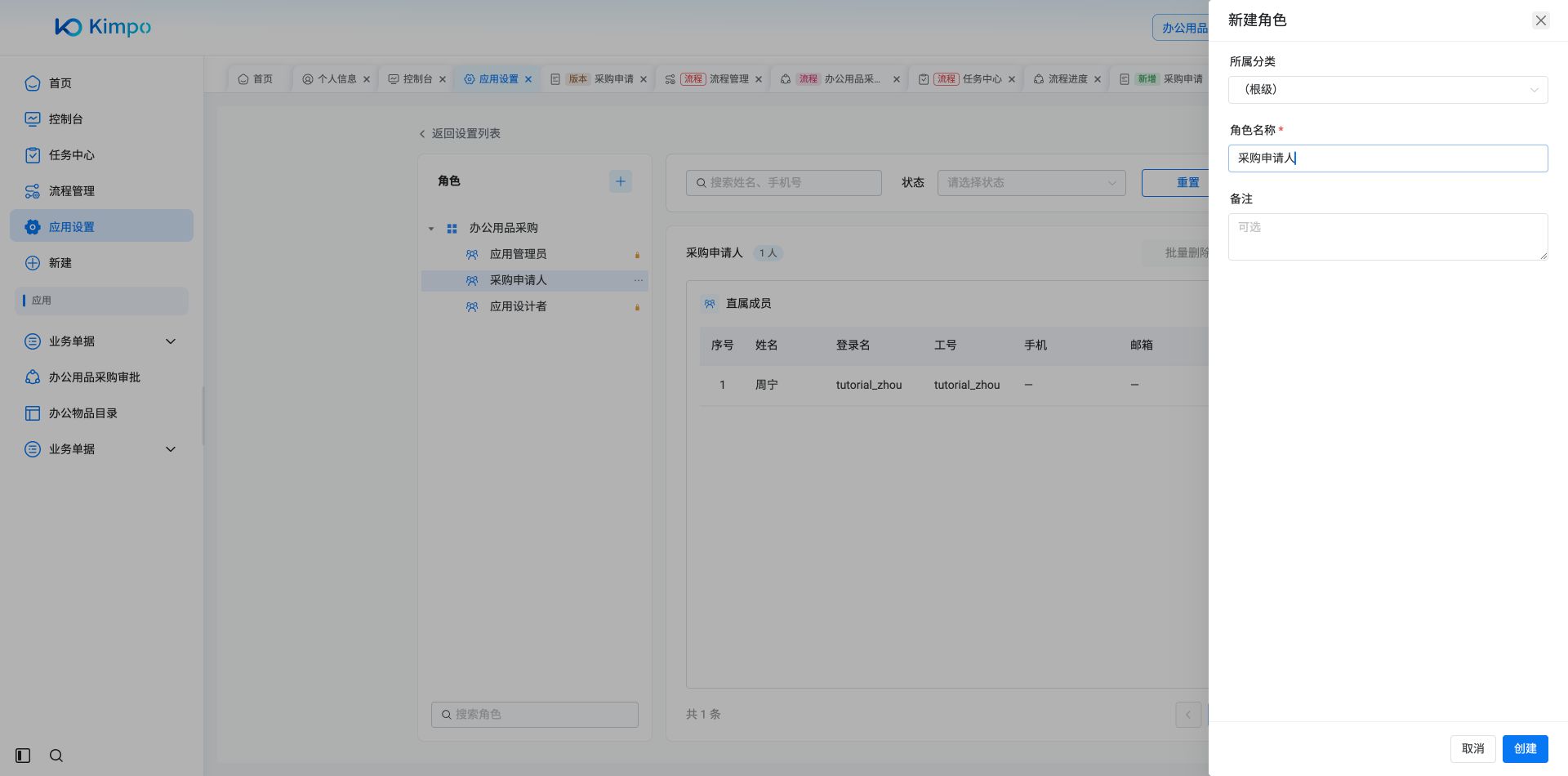This screenshot has width=1568, height=776.
Task: Click 新建 plus icon in the sidebar
Action: [33, 263]
